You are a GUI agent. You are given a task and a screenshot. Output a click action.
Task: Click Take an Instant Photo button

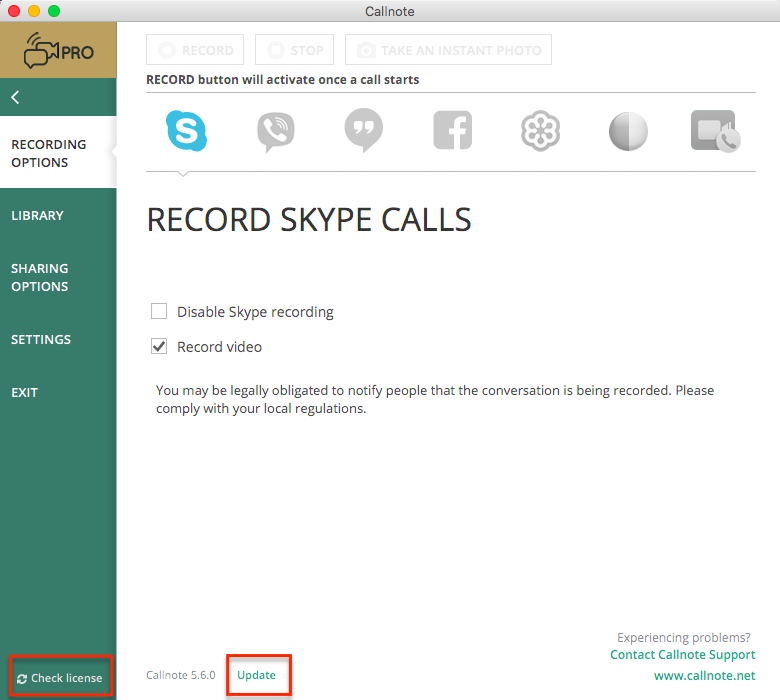tap(448, 50)
